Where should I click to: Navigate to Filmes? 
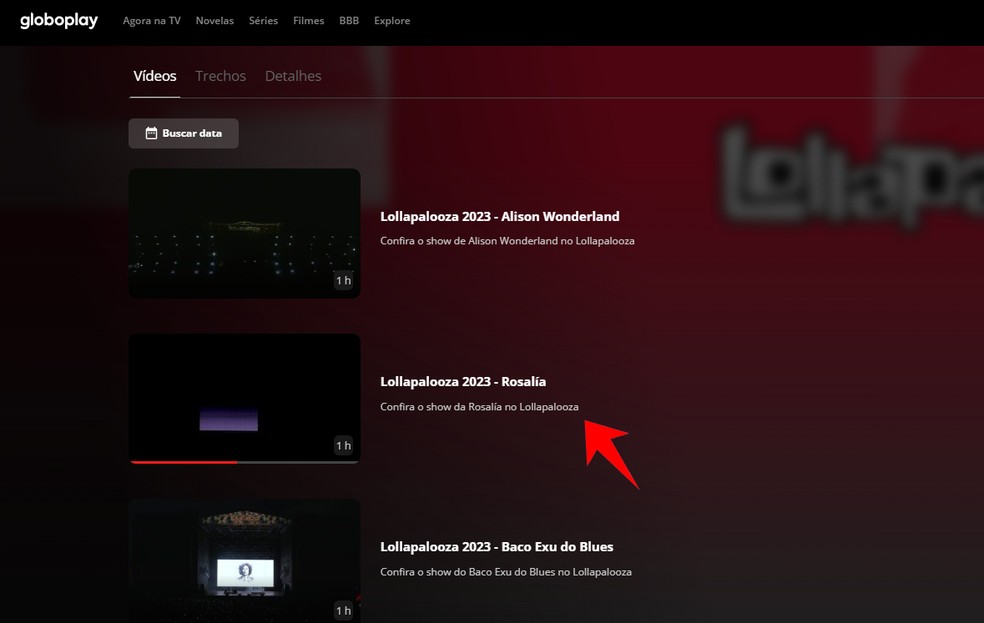309,21
